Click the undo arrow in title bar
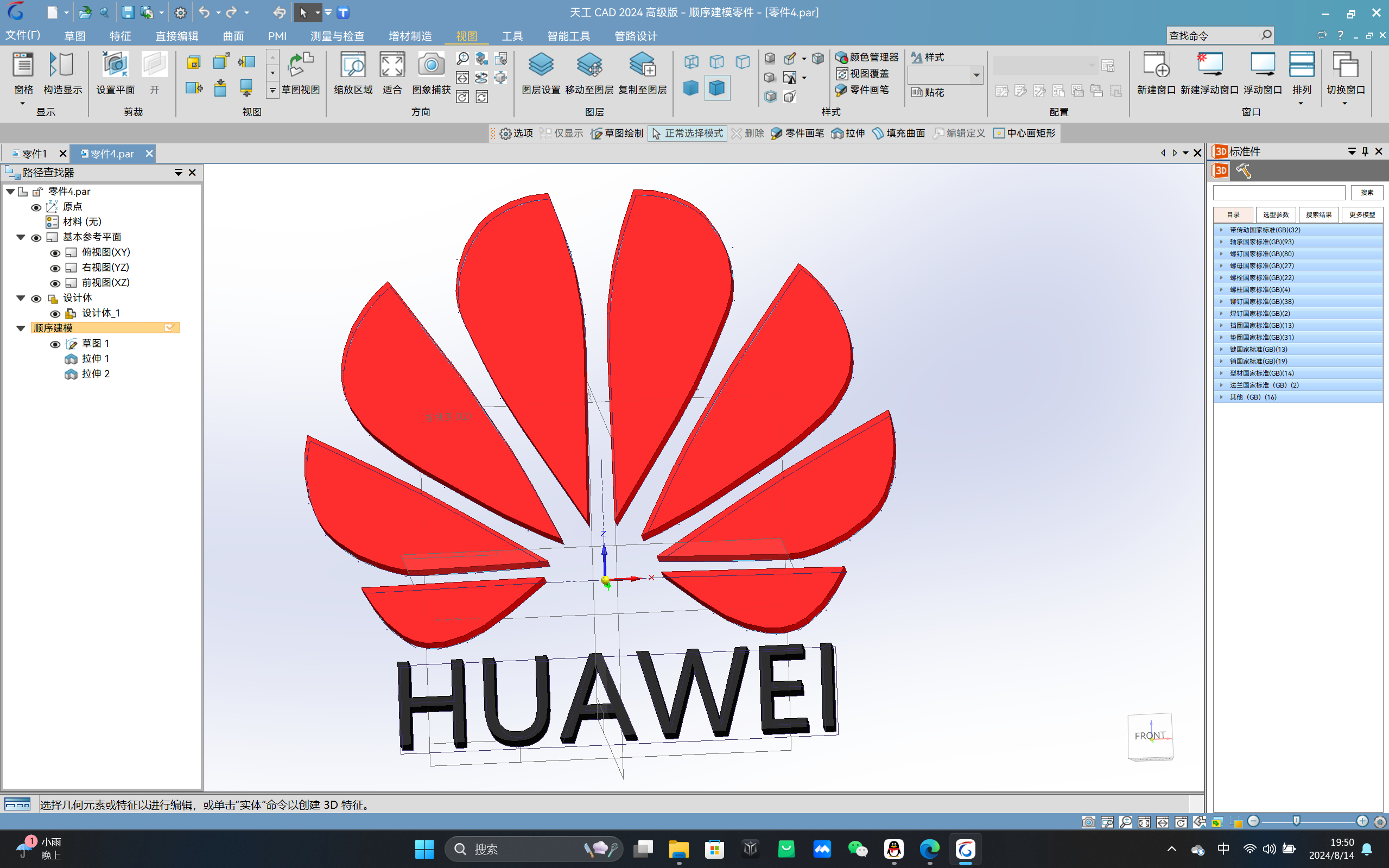 (x=204, y=12)
